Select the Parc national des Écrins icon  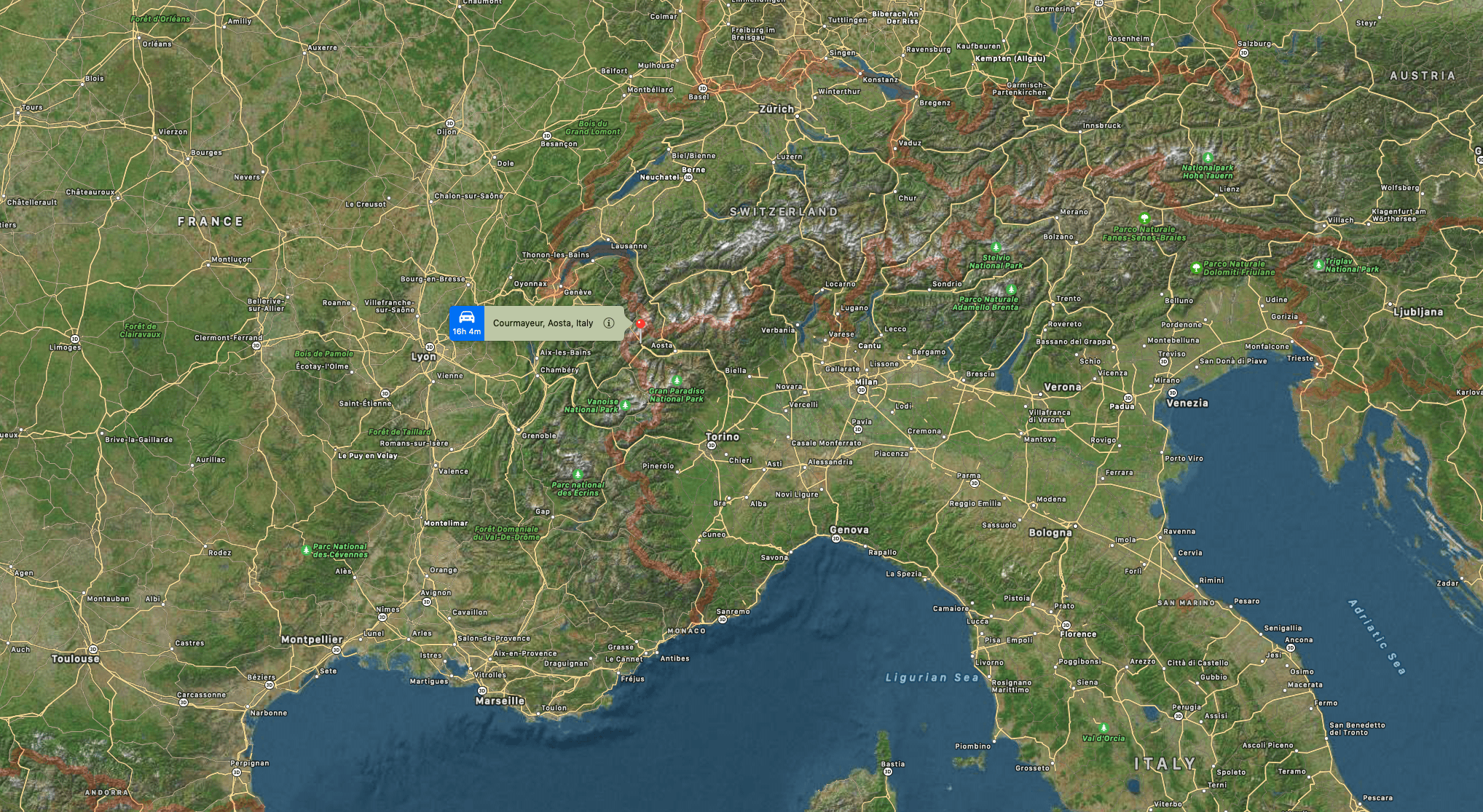click(578, 474)
